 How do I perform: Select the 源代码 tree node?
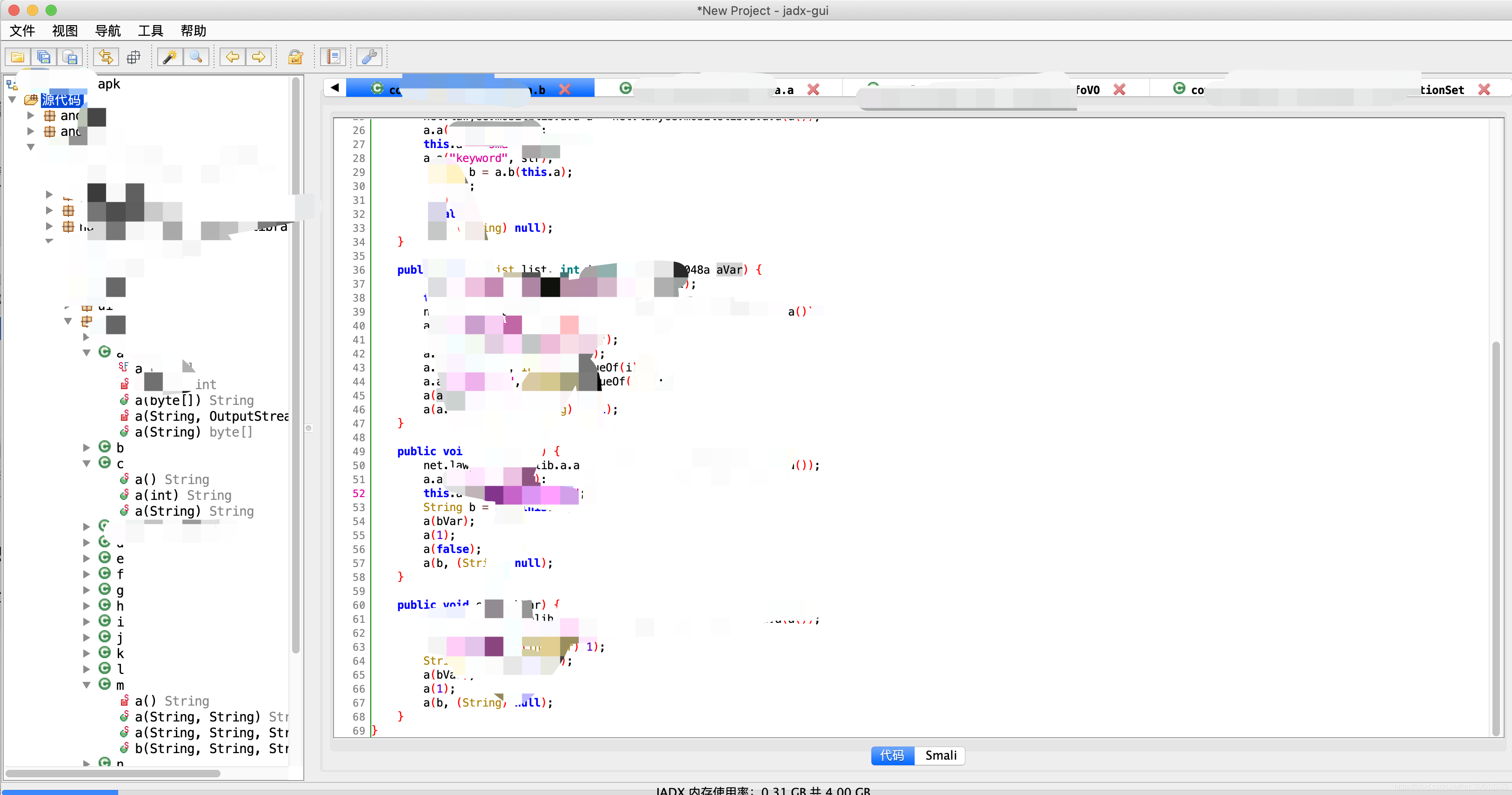(x=61, y=100)
